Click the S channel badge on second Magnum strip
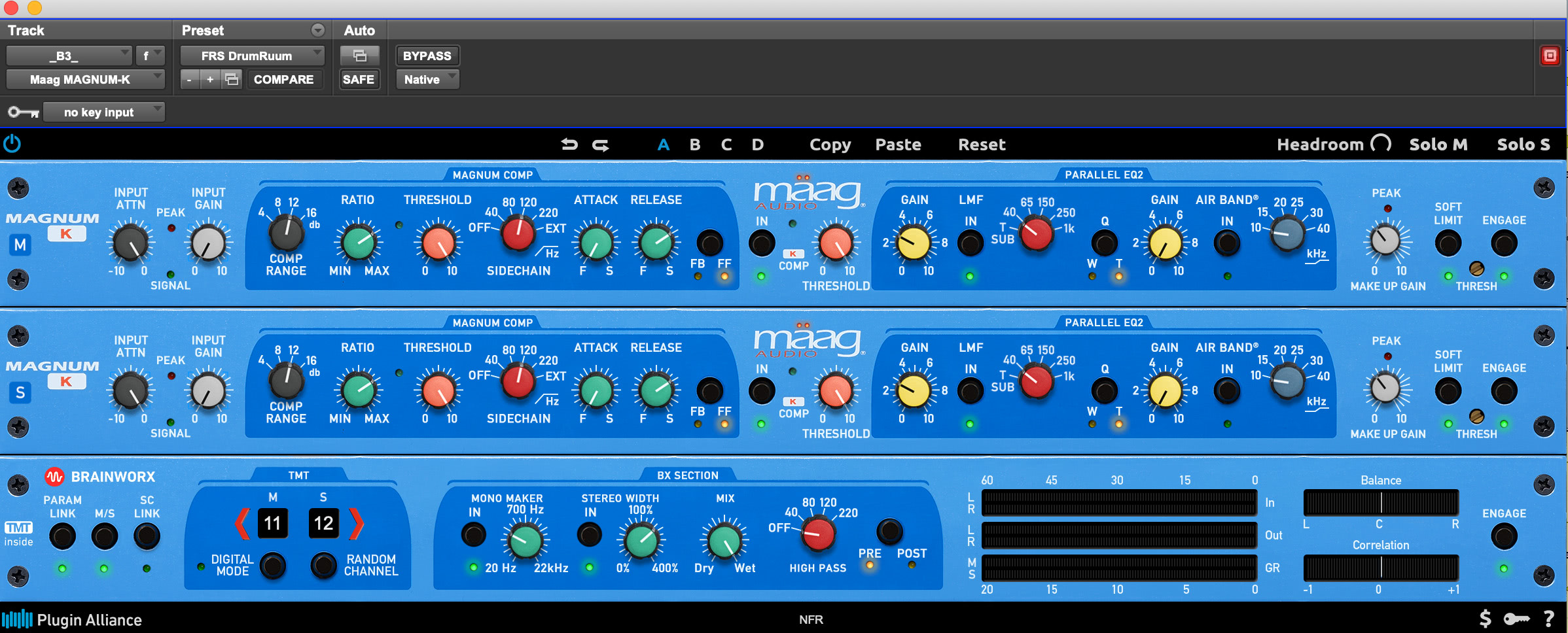 click(x=20, y=393)
